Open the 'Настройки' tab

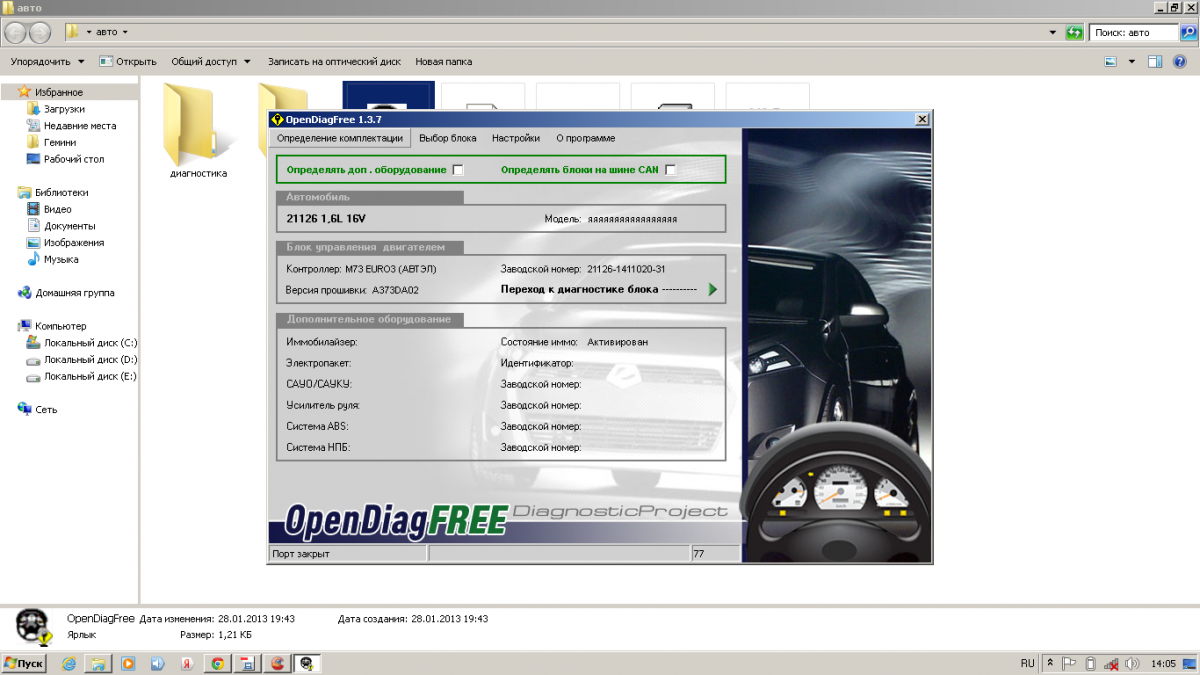point(516,138)
